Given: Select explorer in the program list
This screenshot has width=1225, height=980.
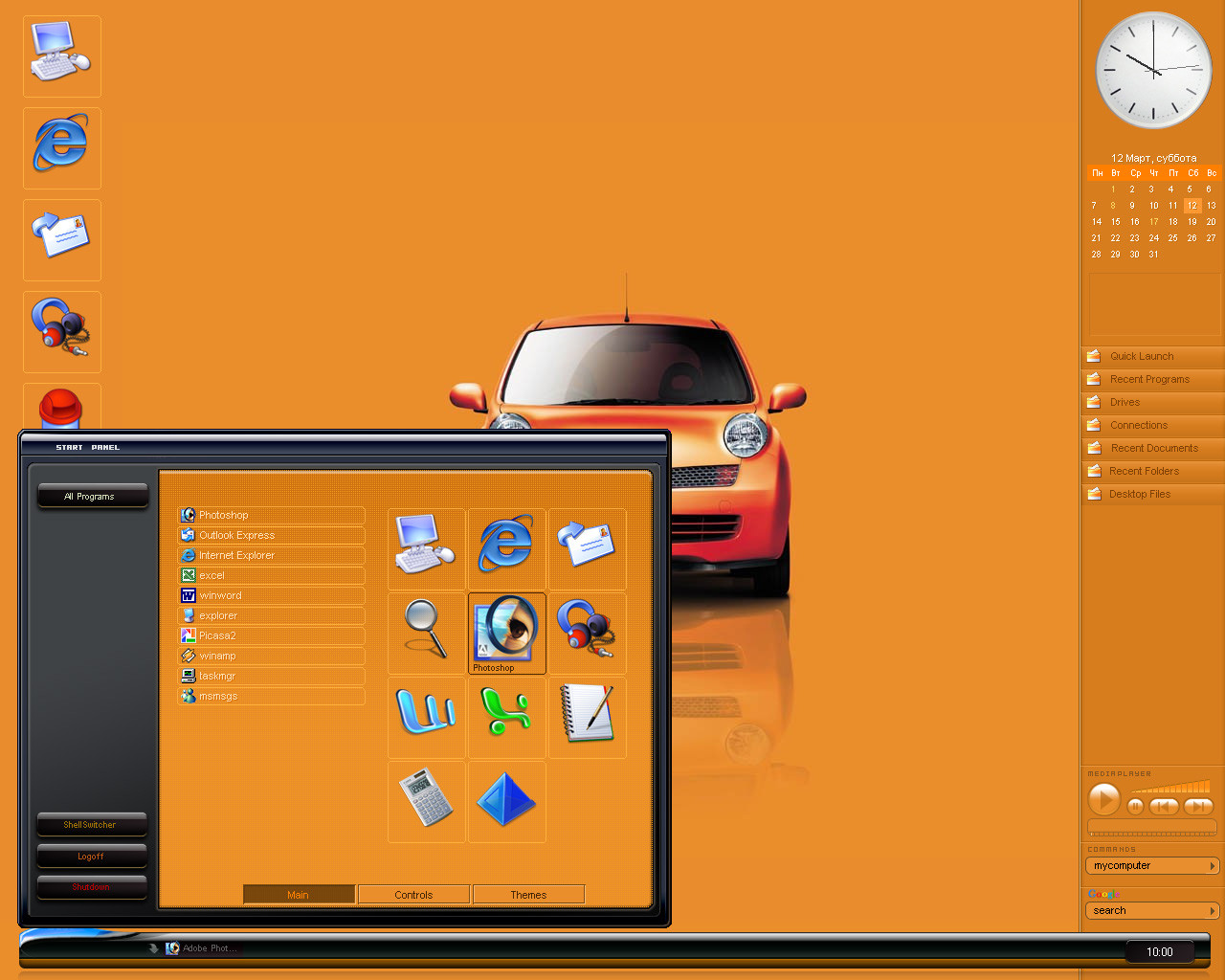Looking at the screenshot, I should coord(271,615).
